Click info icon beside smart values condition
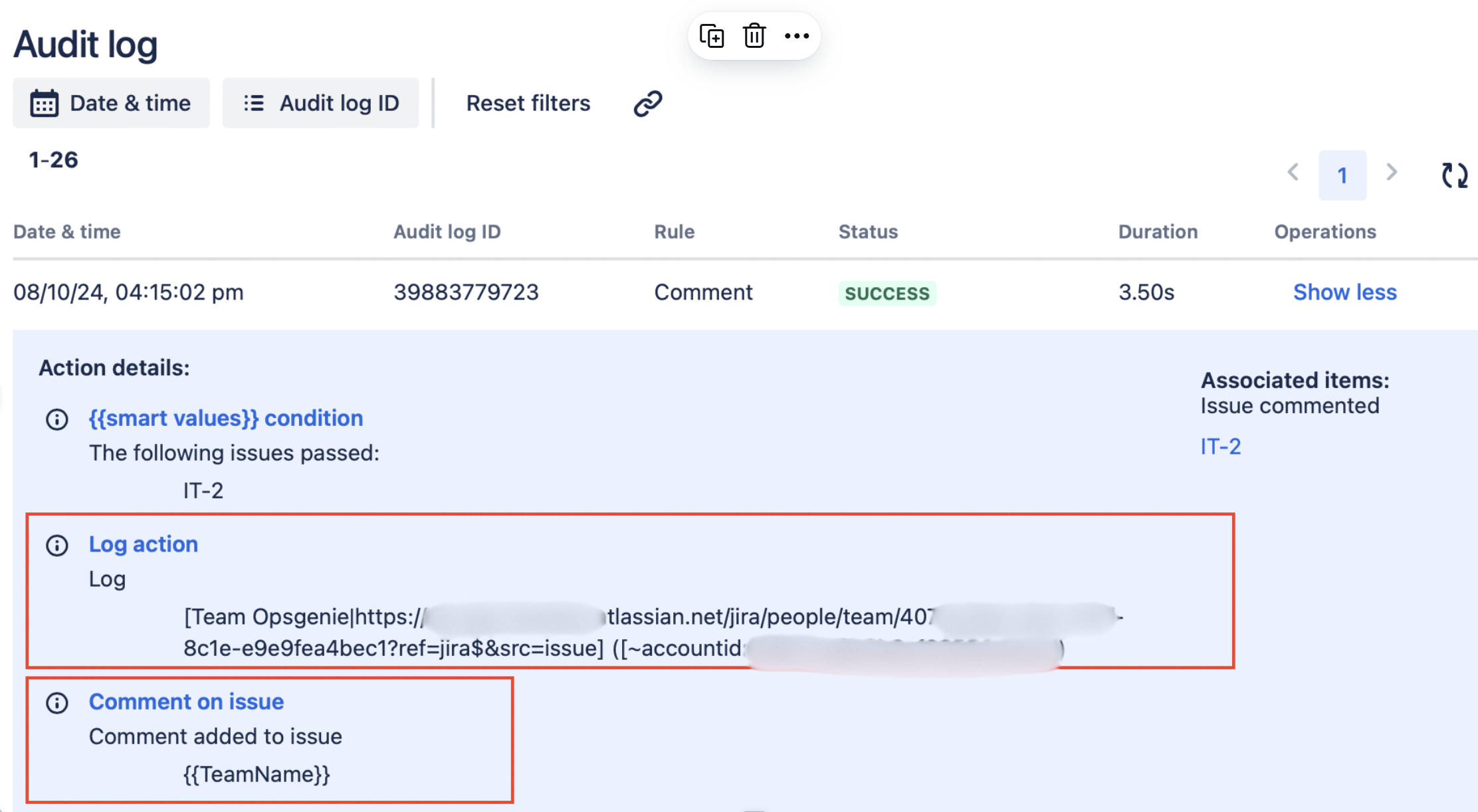1478x812 pixels. point(57,419)
